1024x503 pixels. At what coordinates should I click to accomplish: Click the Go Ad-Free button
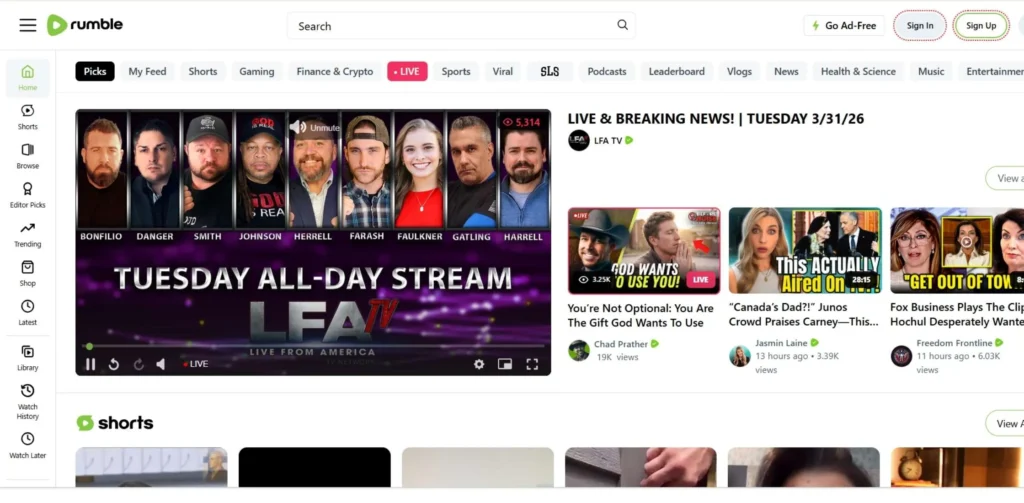coord(844,25)
